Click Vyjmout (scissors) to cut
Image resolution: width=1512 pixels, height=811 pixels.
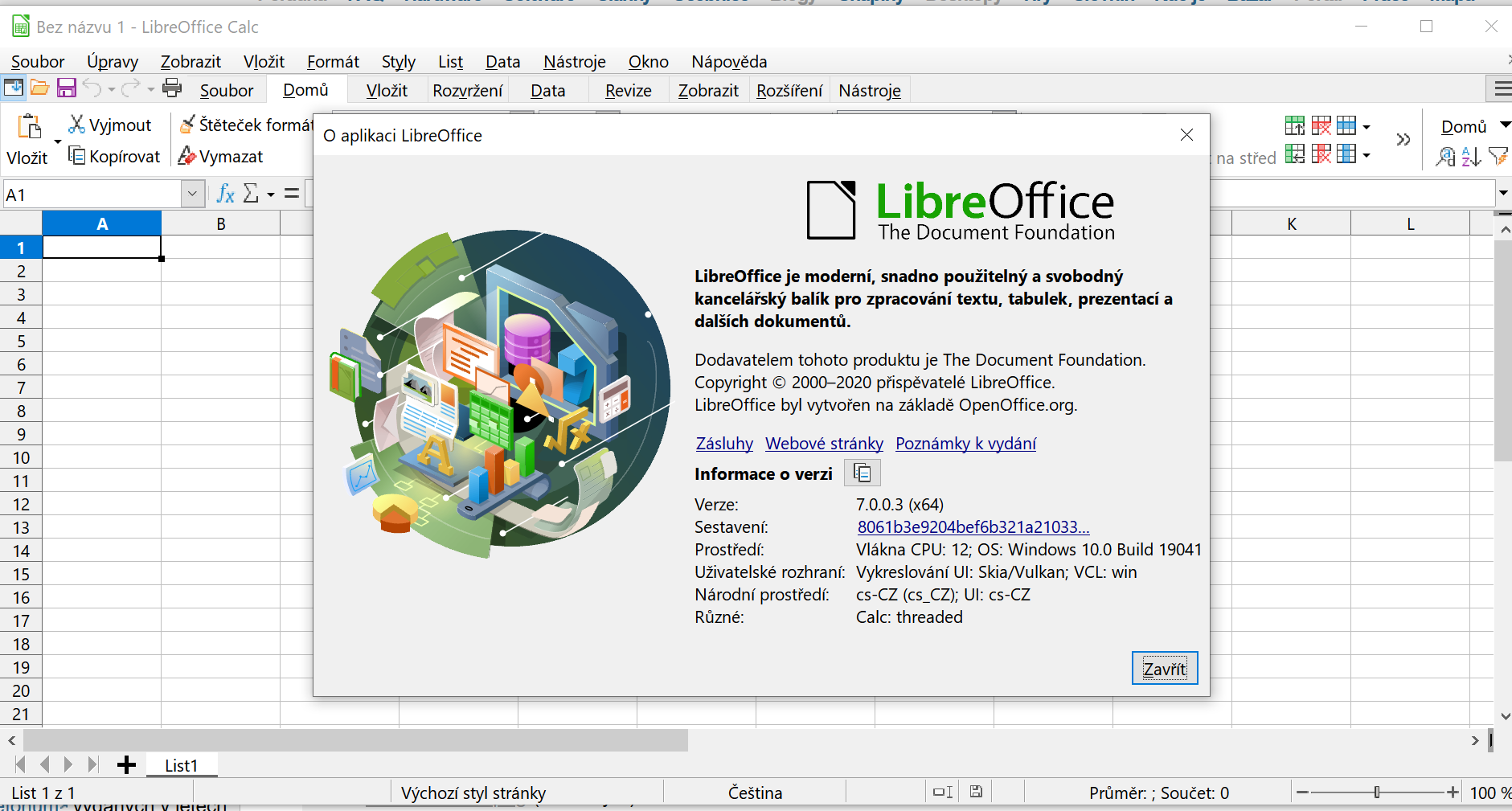(109, 125)
